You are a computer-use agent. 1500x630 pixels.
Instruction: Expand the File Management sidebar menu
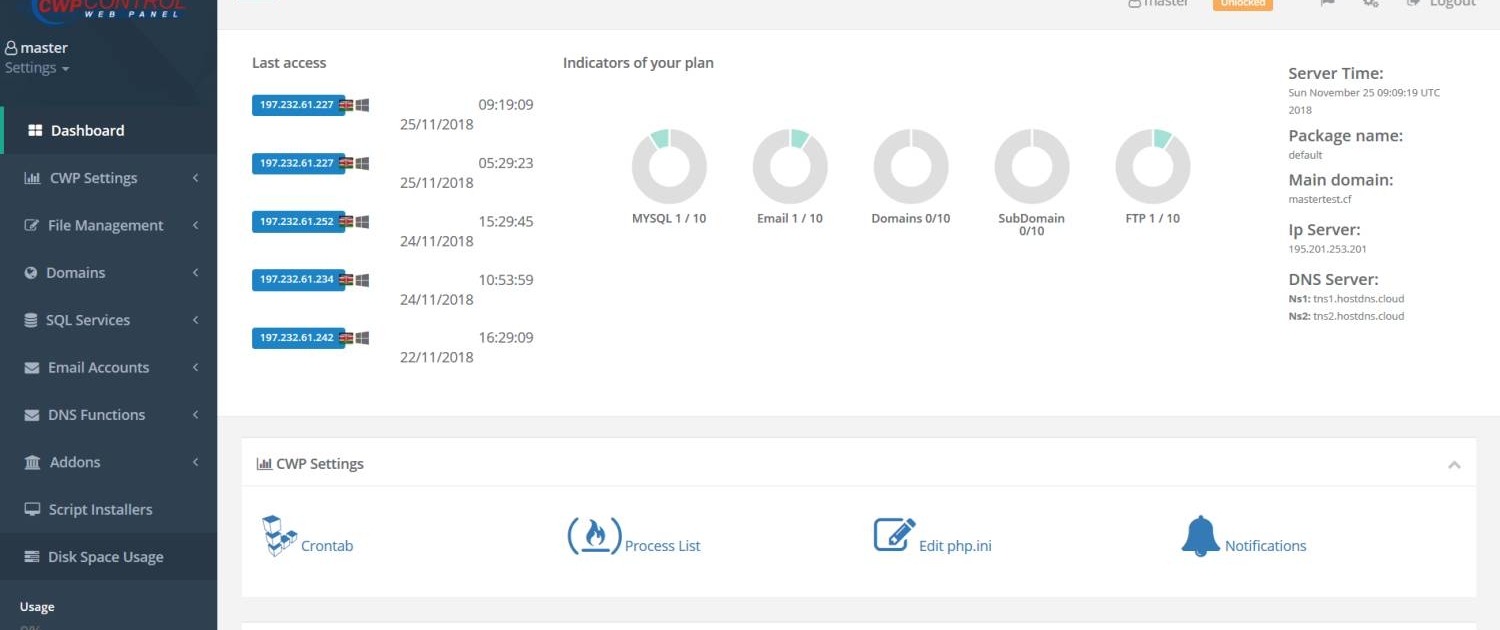tap(109, 225)
